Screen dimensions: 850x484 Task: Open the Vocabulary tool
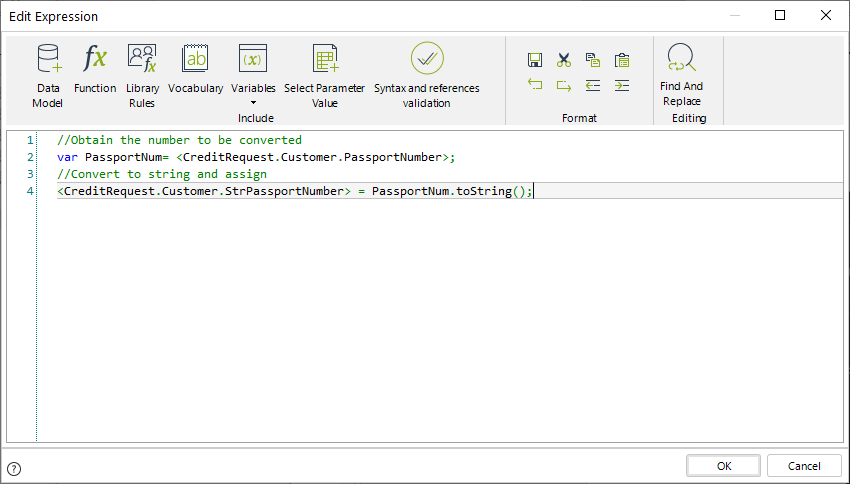(x=195, y=69)
